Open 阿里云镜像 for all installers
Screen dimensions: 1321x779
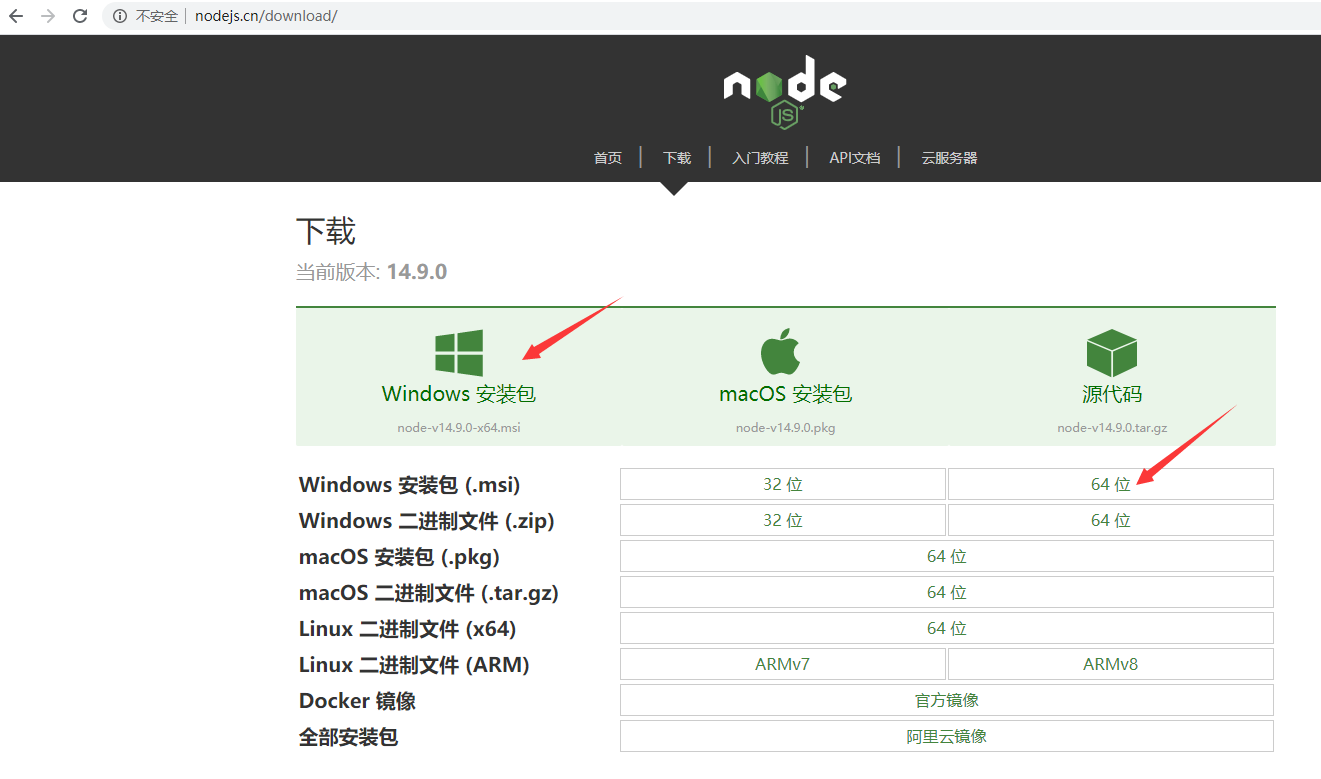(947, 736)
